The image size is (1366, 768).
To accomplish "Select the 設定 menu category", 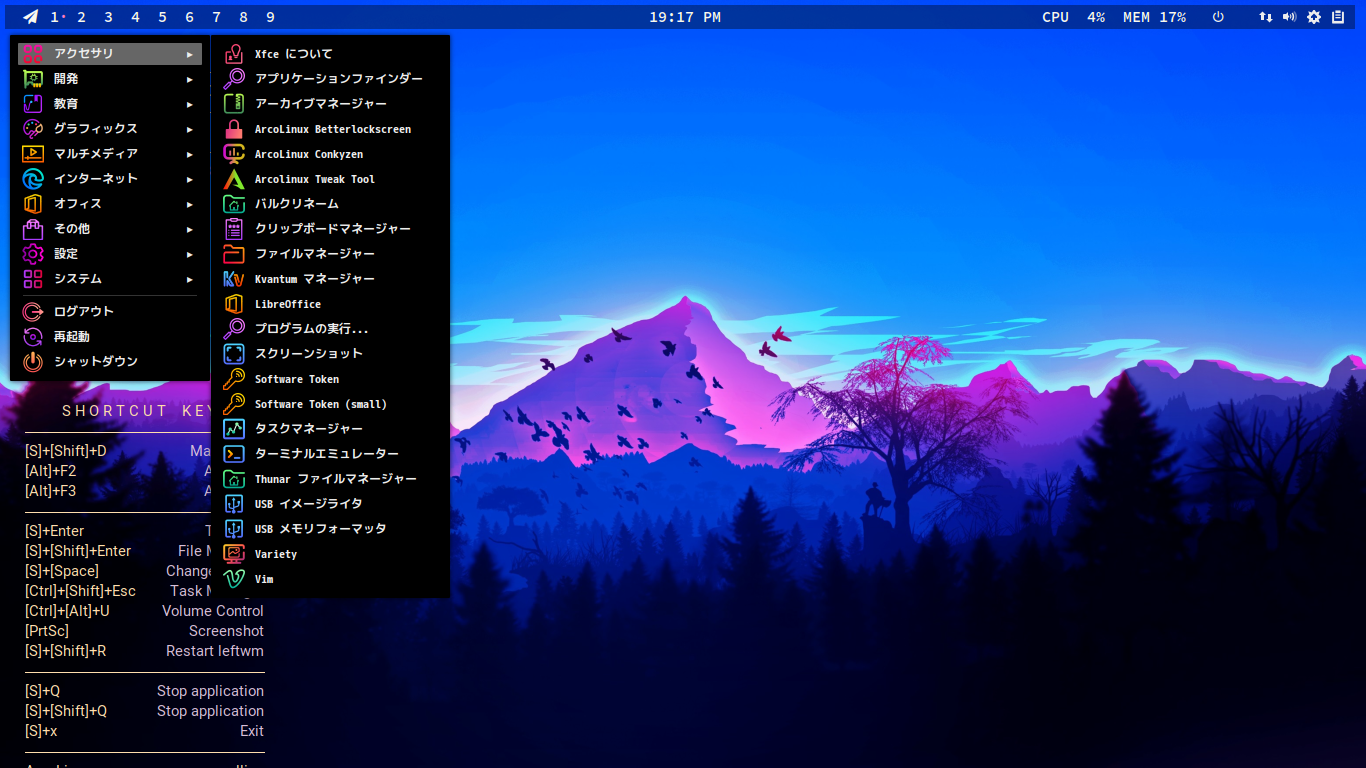I will (110, 254).
